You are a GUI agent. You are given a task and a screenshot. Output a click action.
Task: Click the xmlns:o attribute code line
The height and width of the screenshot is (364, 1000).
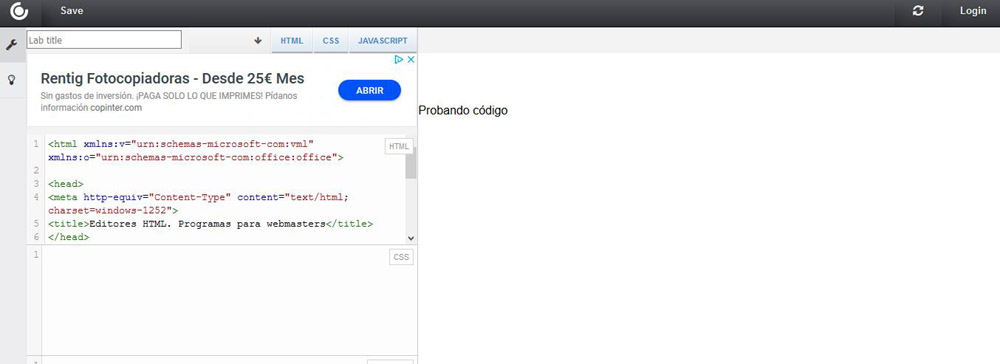[196, 157]
